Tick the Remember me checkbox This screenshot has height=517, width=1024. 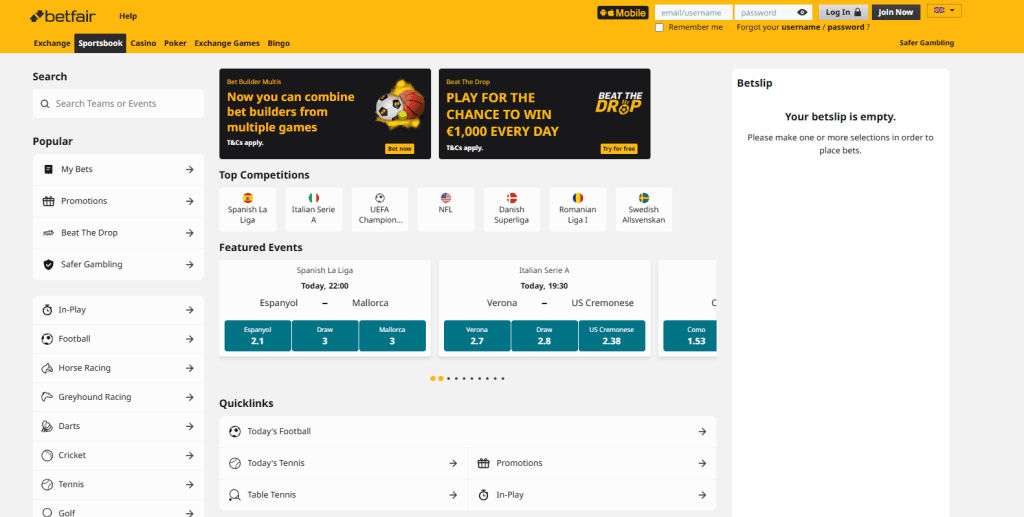659,27
